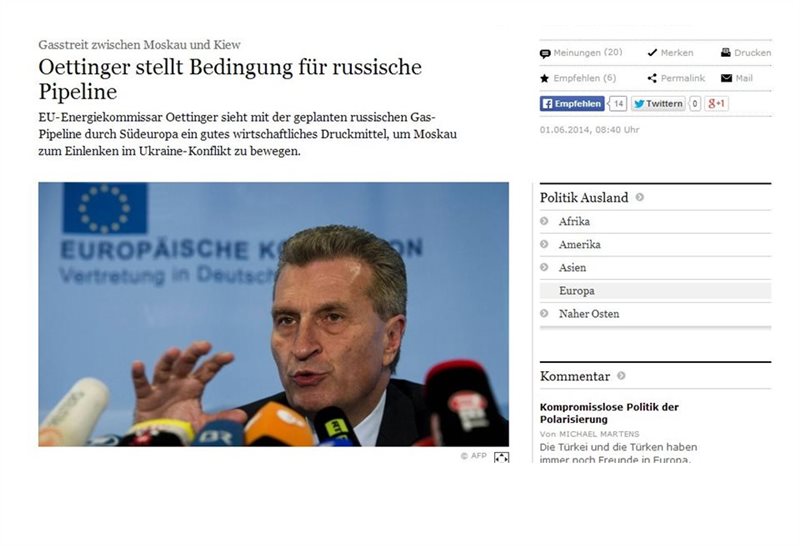The width and height of the screenshot is (800, 546).
Task: Enlarge photo via fullscreen icon below image
Action: tap(501, 457)
